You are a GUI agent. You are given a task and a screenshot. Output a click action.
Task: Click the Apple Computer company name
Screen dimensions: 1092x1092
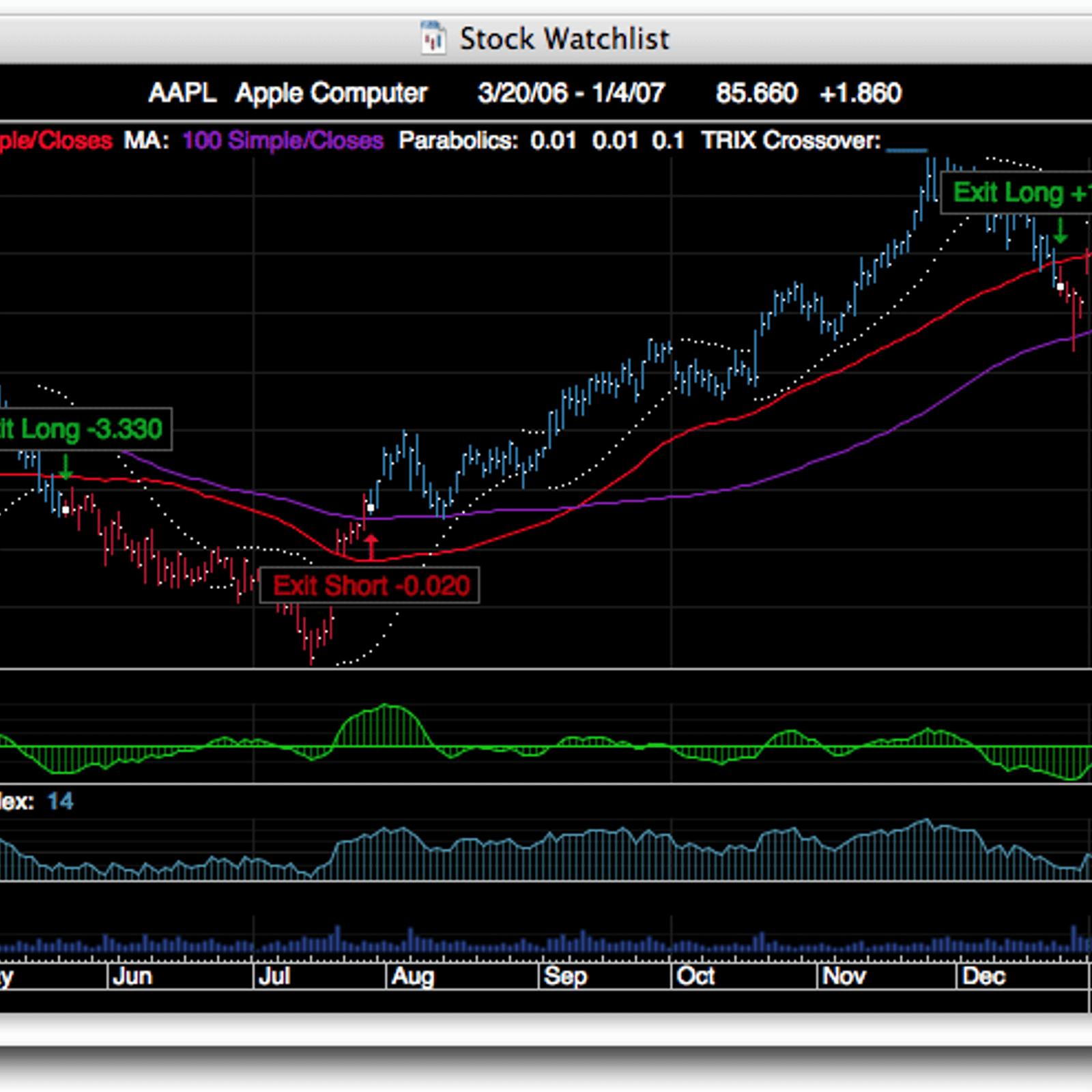331,94
